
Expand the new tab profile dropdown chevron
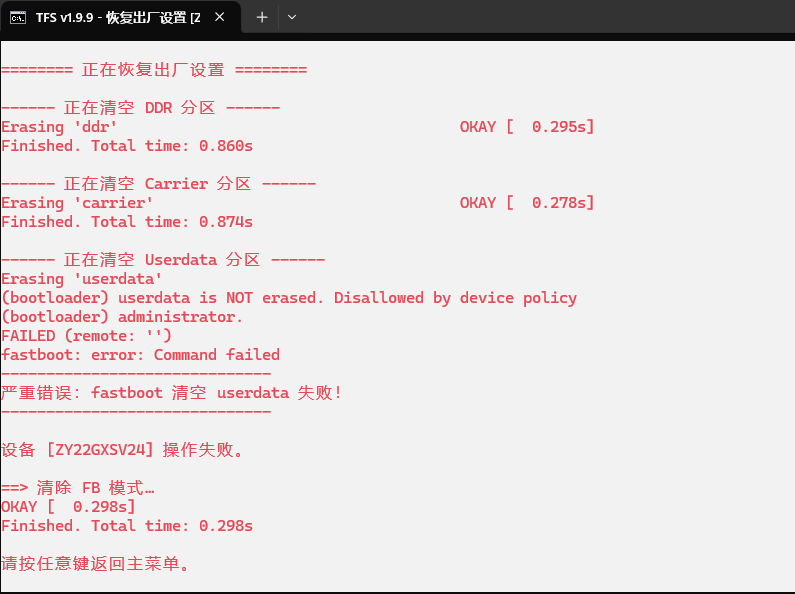tap(292, 17)
